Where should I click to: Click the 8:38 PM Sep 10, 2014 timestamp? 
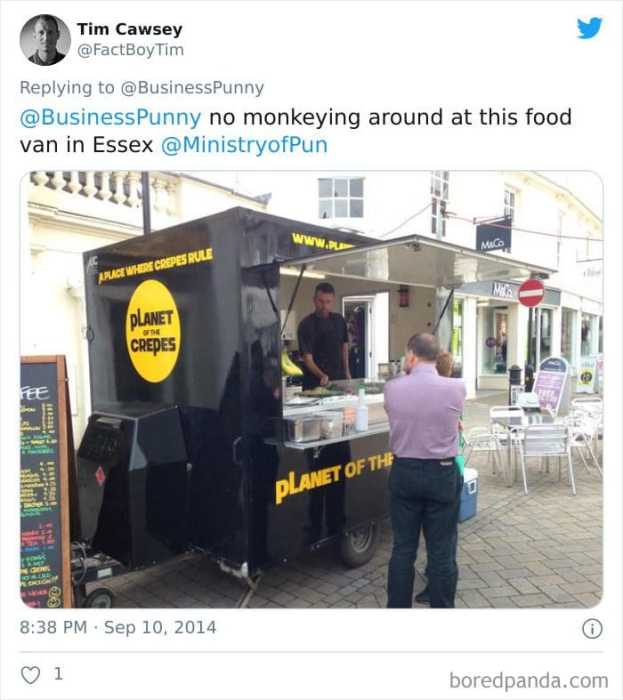(118, 627)
